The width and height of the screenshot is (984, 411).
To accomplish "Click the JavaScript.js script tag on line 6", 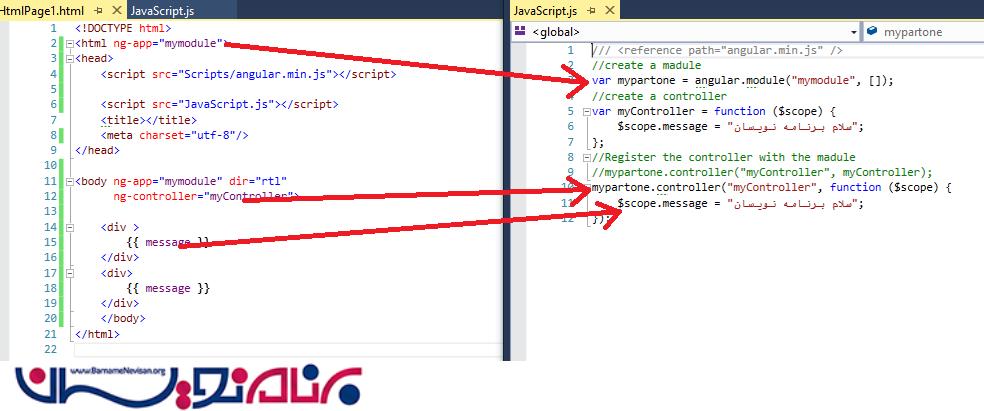I will (220, 104).
